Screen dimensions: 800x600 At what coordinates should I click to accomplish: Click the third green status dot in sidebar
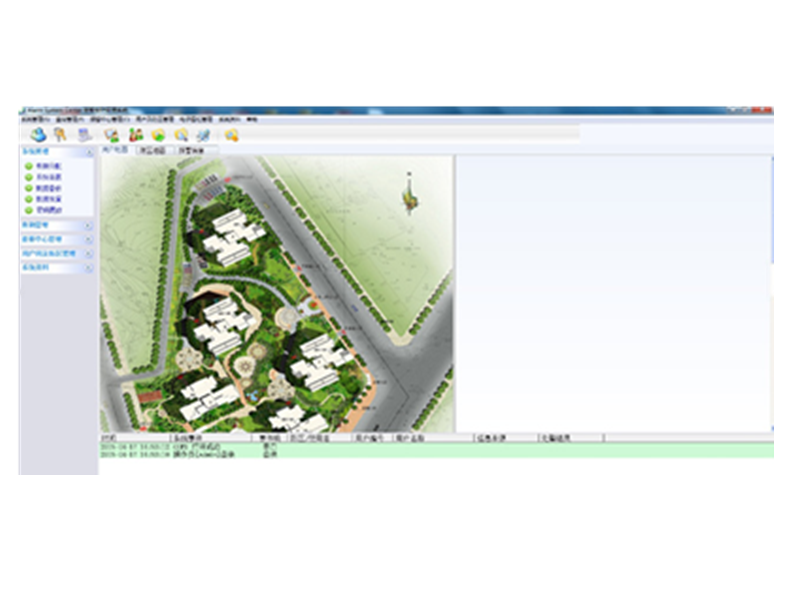pyautogui.click(x=29, y=187)
